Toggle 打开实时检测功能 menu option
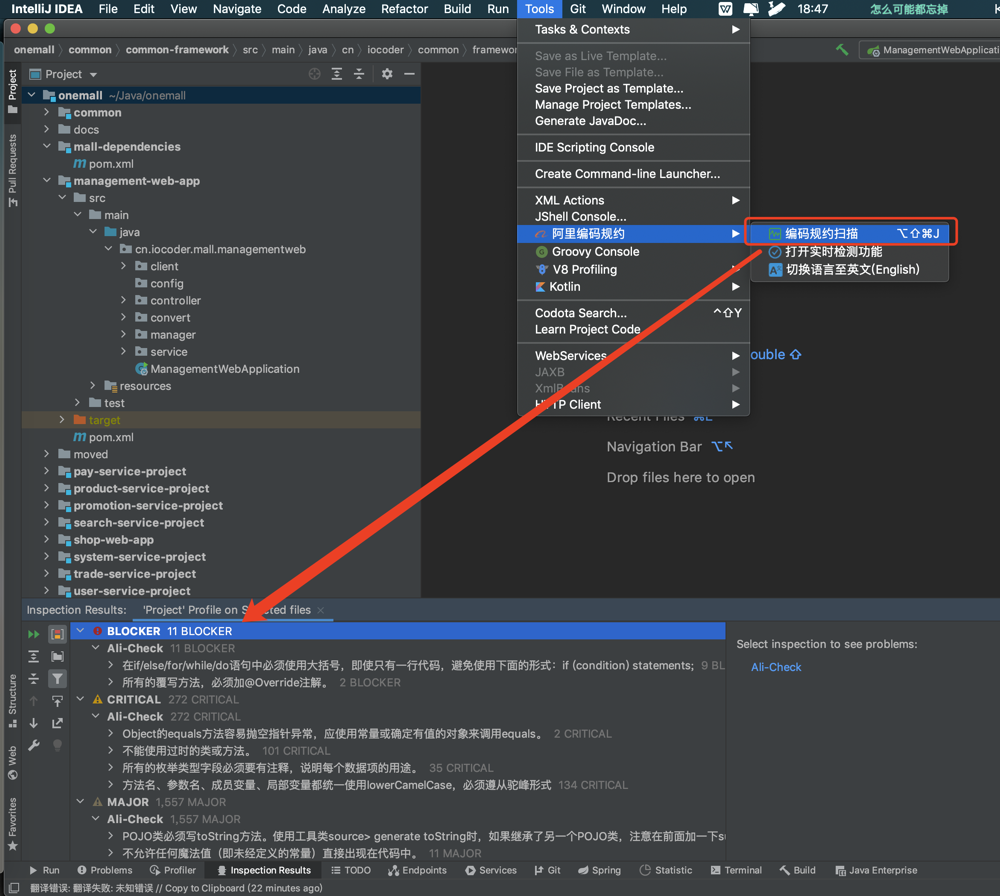1000x896 pixels. [x=850, y=251]
